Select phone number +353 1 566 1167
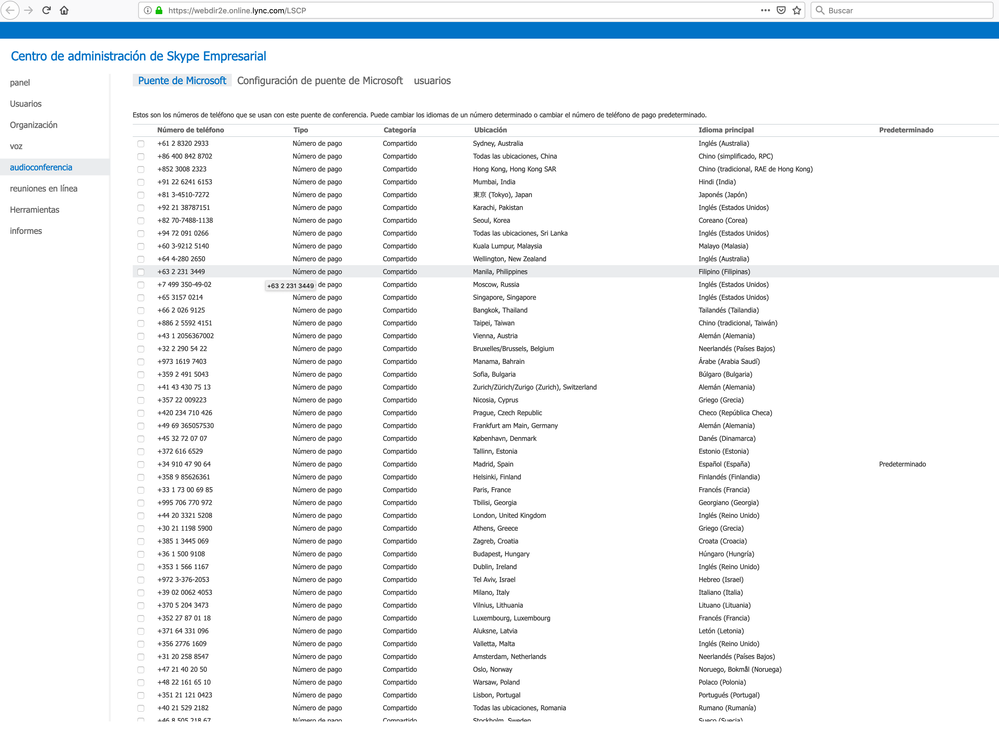The width and height of the screenshot is (999, 735). [x=183, y=567]
